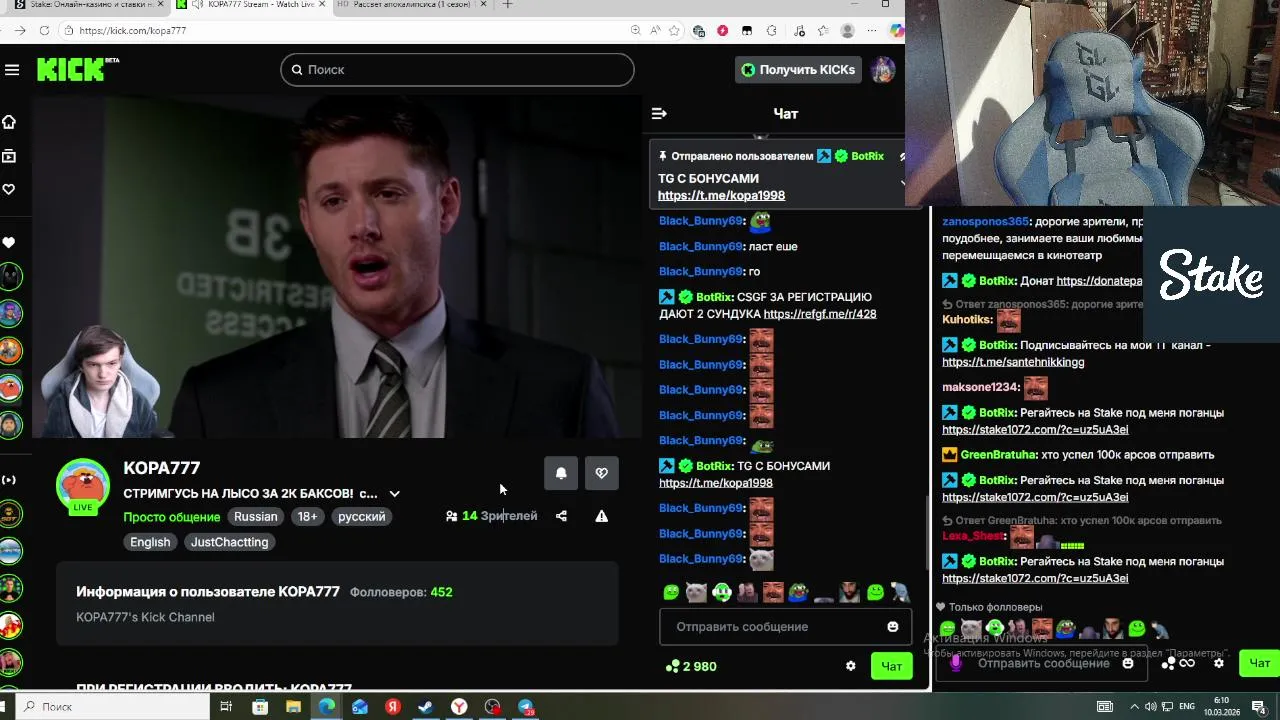Image resolution: width=1280 pixels, height=720 pixels.
Task: Expand the stream title chevron
Action: coord(394,494)
